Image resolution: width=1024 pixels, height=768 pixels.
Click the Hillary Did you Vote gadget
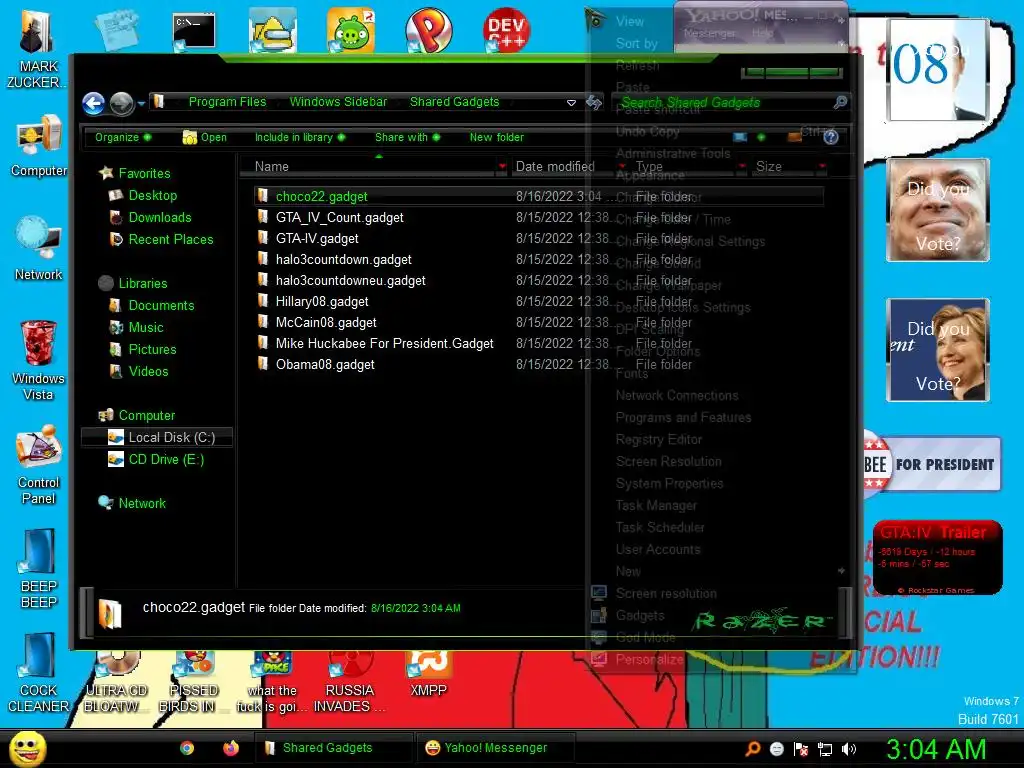(938, 350)
